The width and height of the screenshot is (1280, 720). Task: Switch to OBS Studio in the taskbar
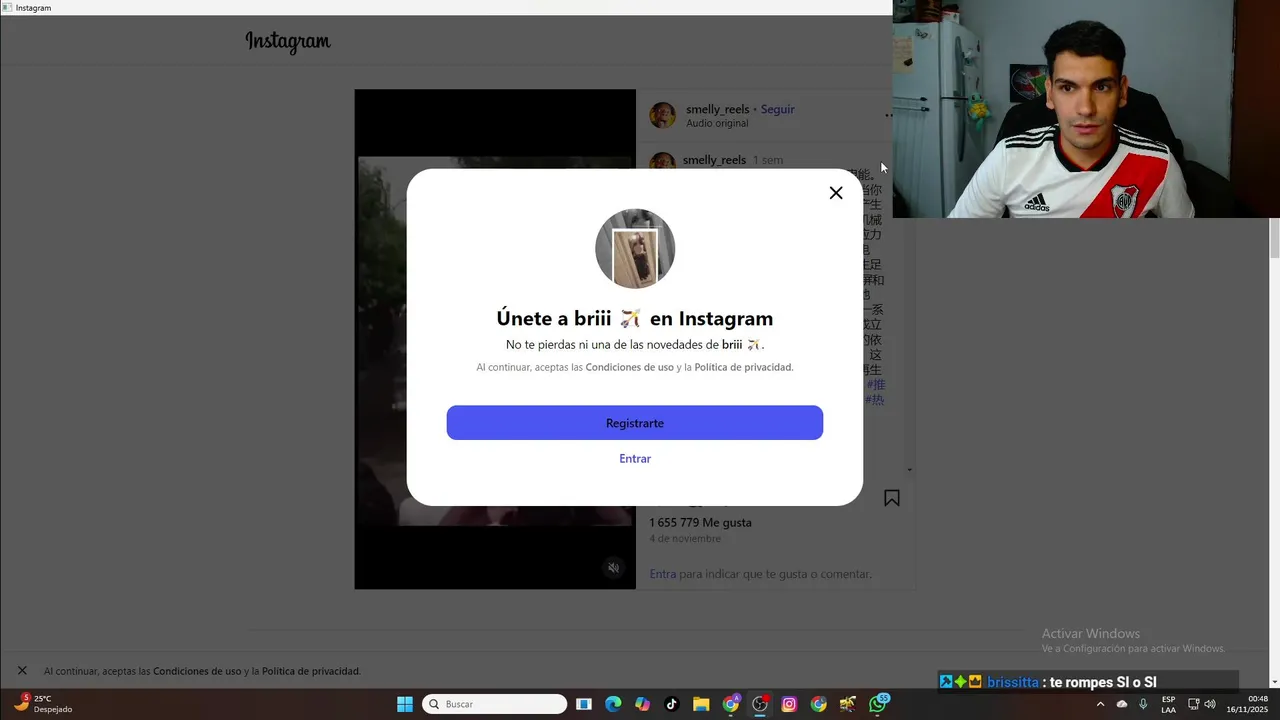(760, 704)
